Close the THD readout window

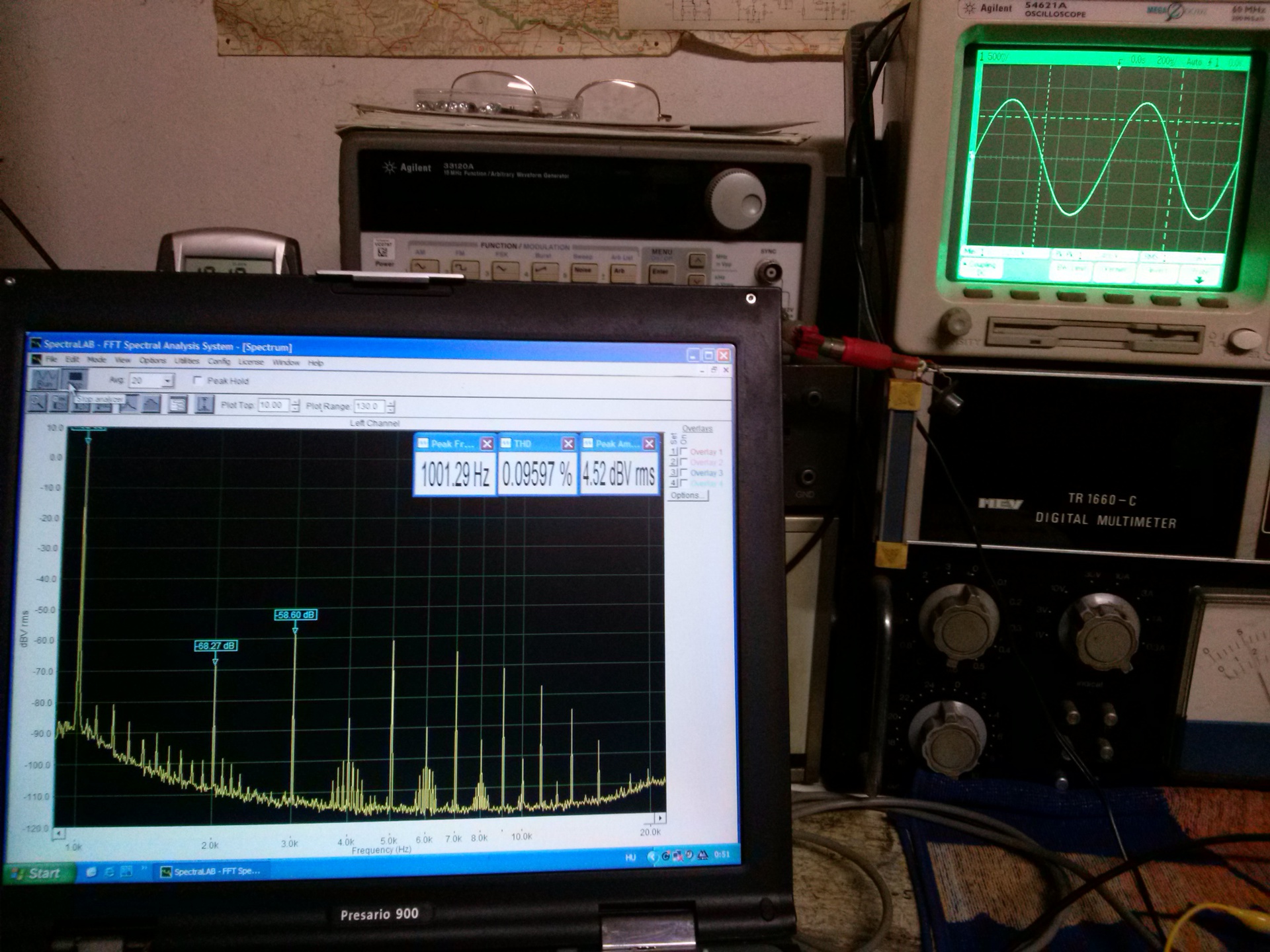pos(568,444)
